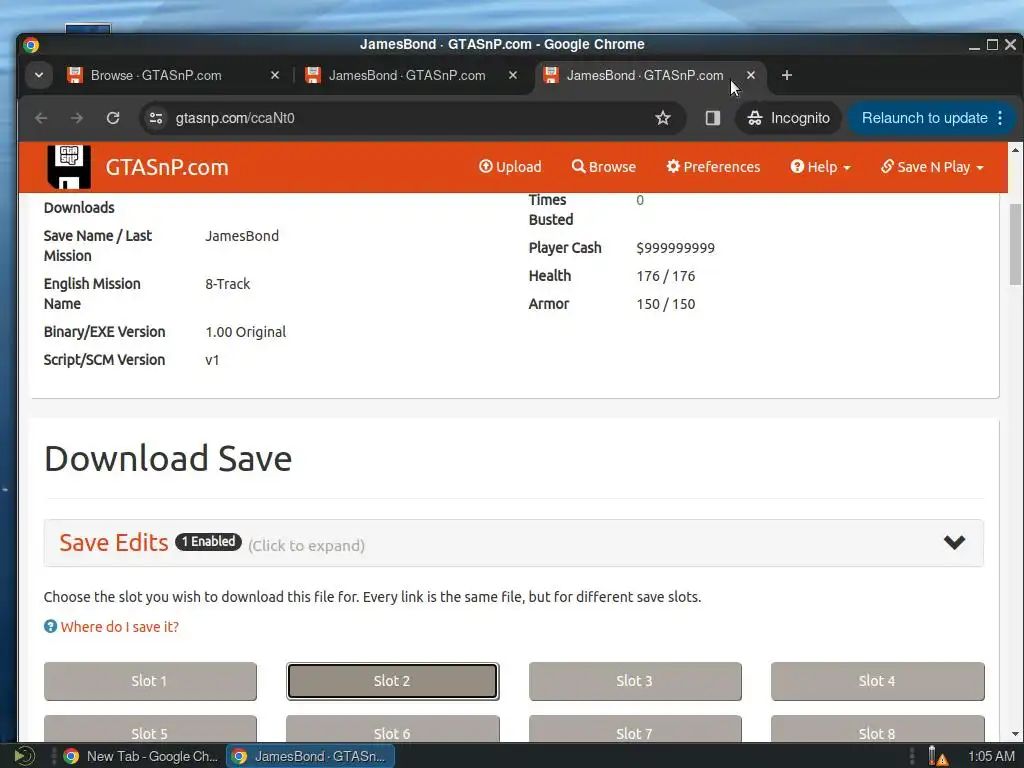1024x768 pixels.
Task: Expand the Help dropdown menu
Action: [x=820, y=167]
